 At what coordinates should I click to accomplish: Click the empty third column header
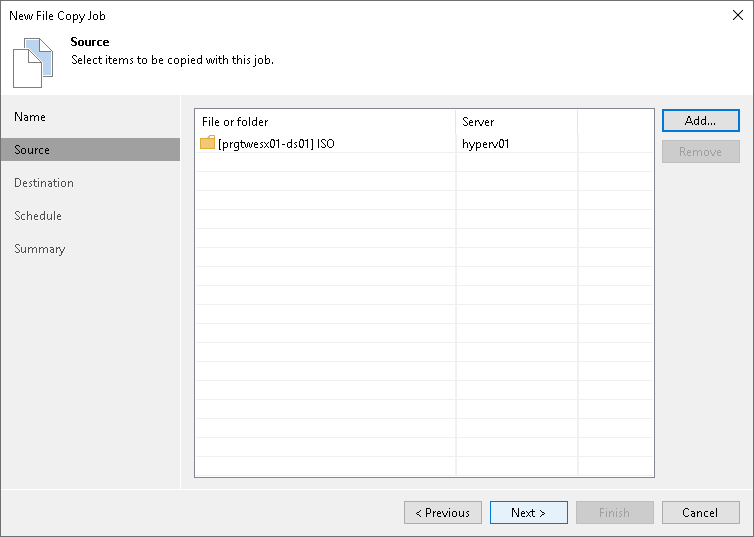point(615,122)
